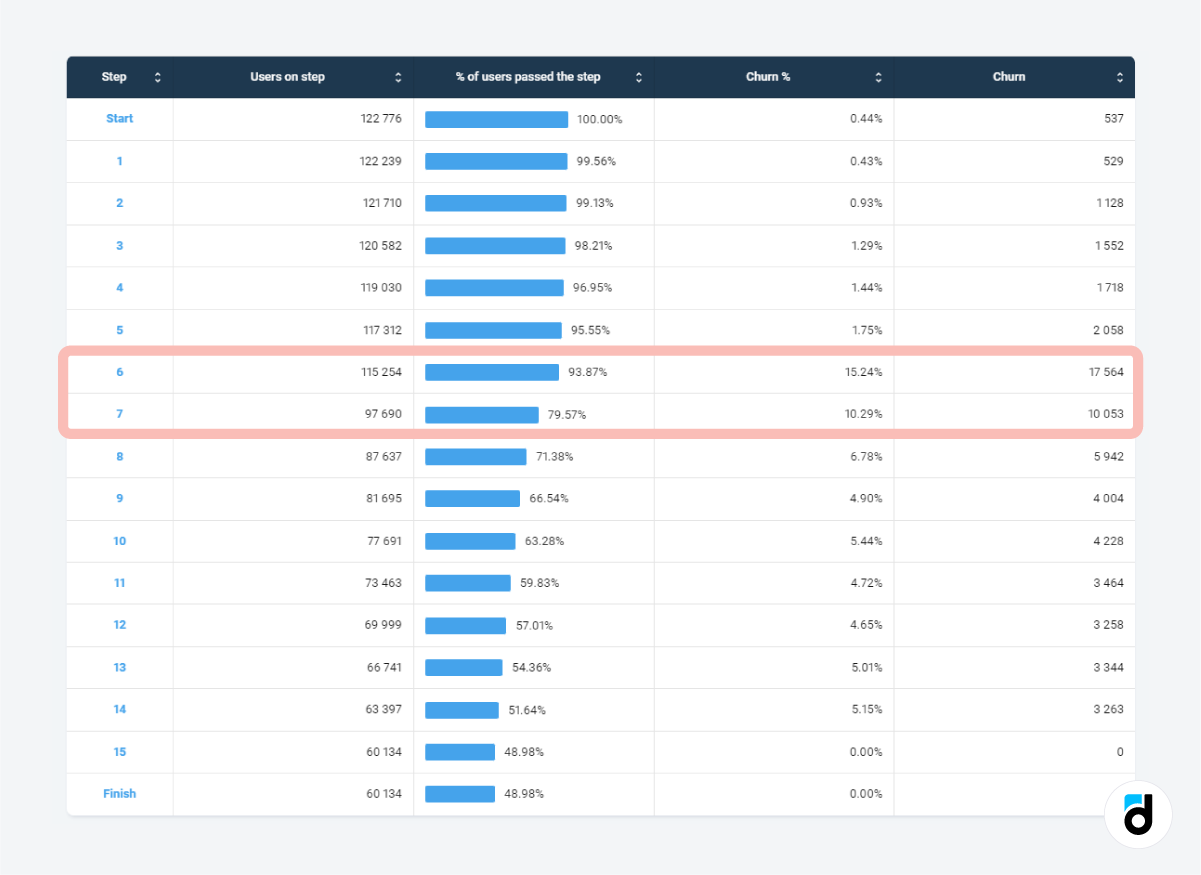Open step 7 link
The image size is (1201, 875).
tap(119, 414)
